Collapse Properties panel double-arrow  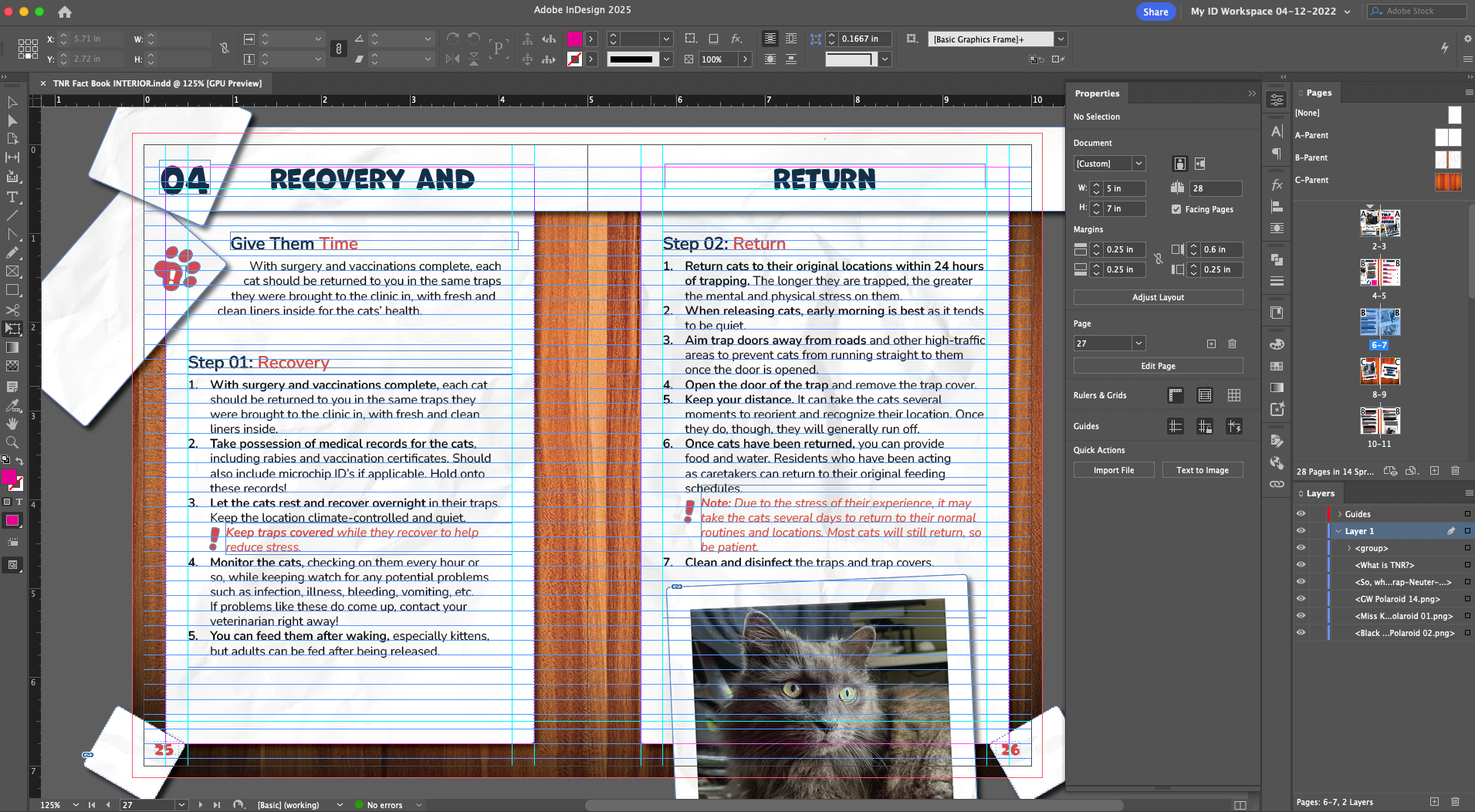click(x=1252, y=93)
